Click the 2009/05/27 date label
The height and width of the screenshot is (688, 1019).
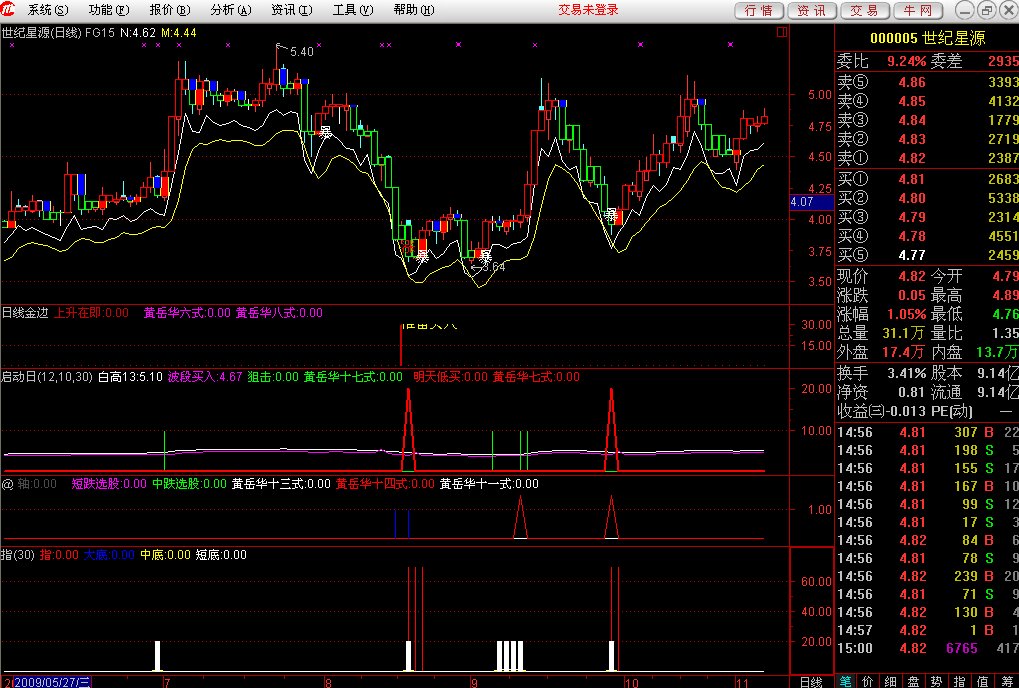(50, 681)
